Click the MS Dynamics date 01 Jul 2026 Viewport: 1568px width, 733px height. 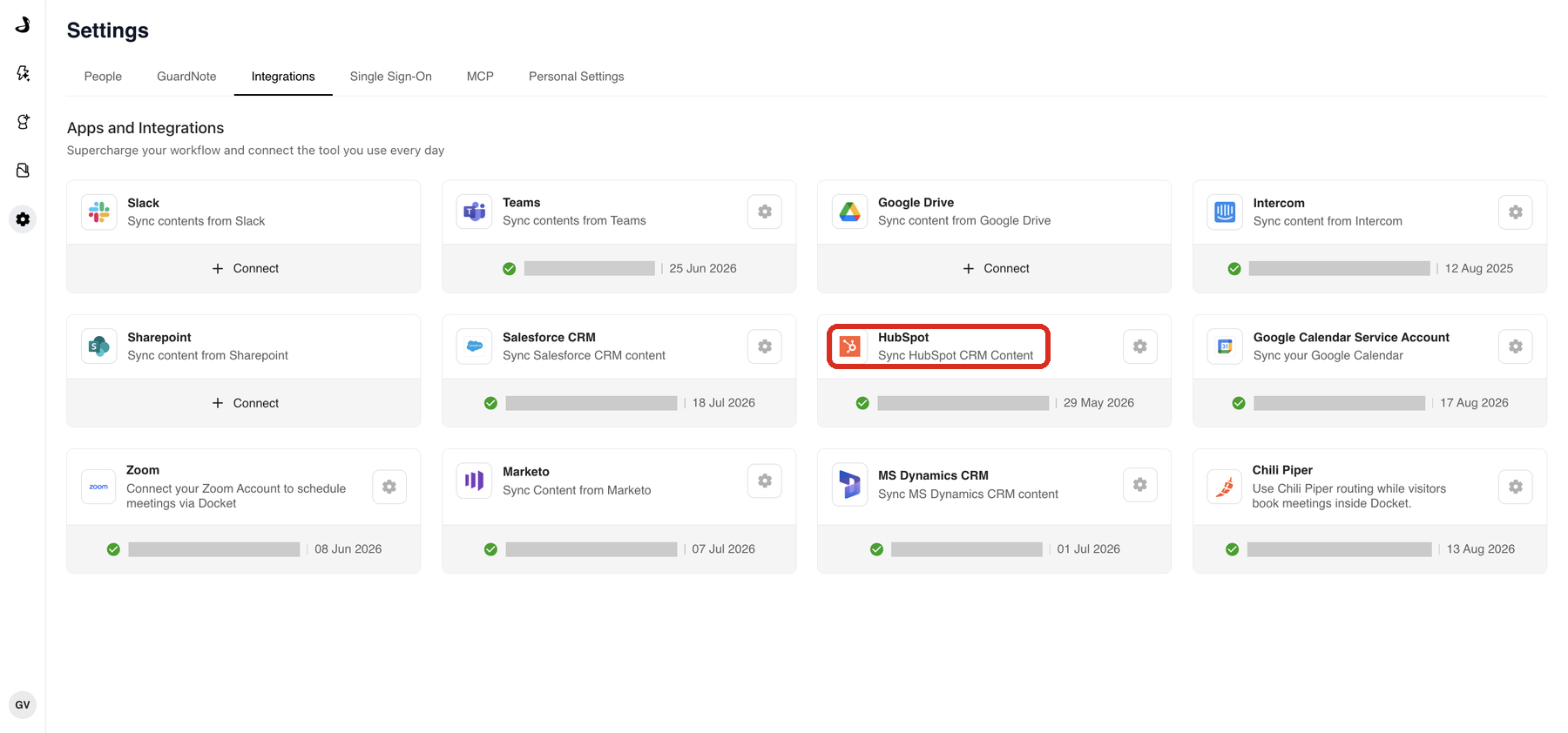[1089, 549]
